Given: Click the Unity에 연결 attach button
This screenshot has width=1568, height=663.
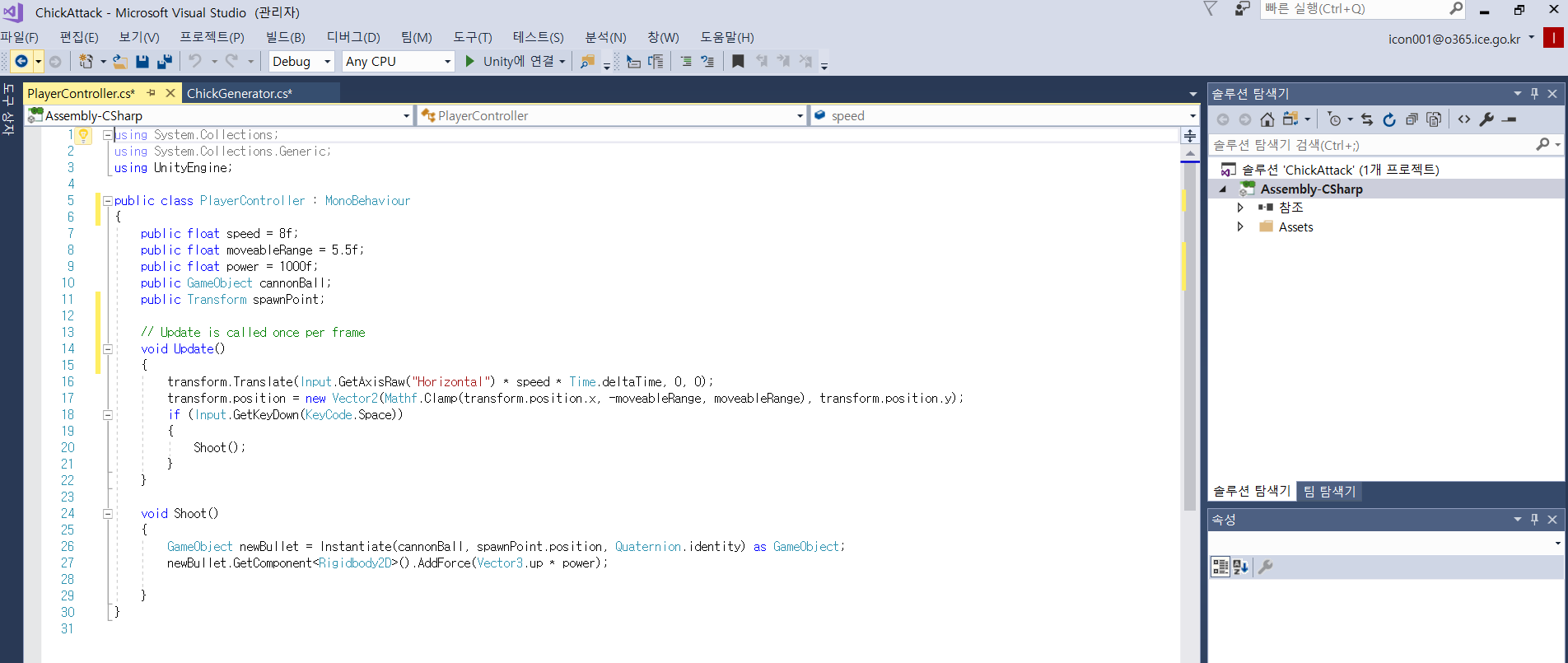Looking at the screenshot, I should point(509,62).
